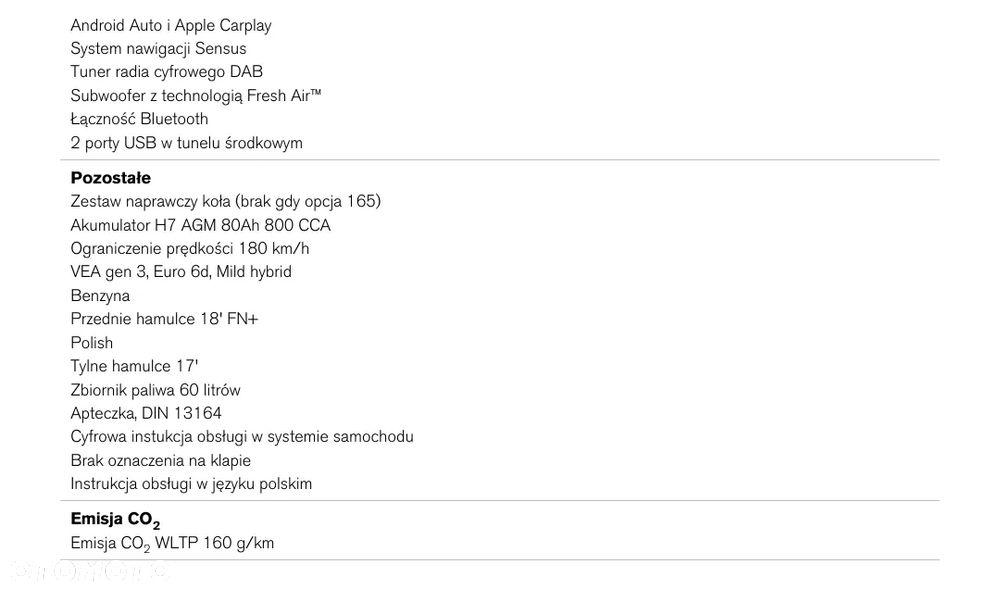The image size is (1000, 591).
Task: Click the OTOMOTO watermark logo
Action: coord(90,571)
